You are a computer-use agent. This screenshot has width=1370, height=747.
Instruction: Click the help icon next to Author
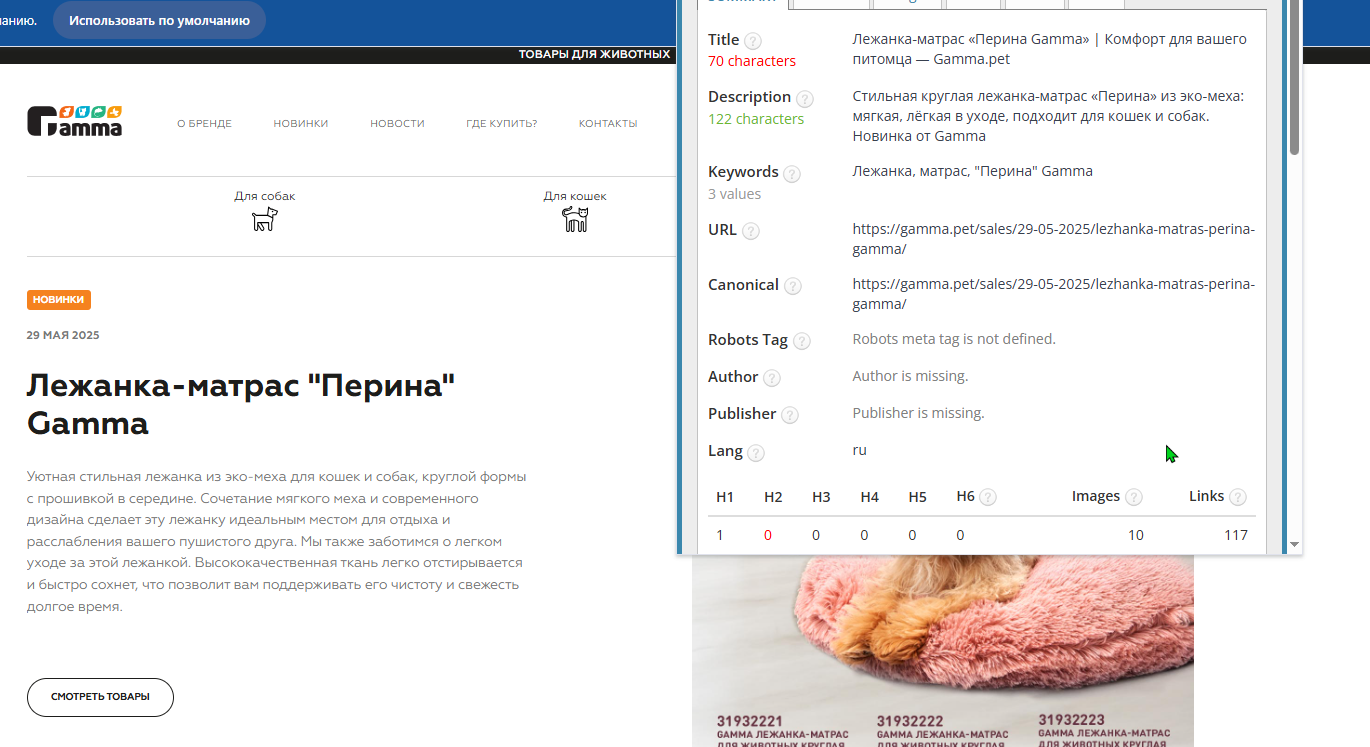point(772,378)
